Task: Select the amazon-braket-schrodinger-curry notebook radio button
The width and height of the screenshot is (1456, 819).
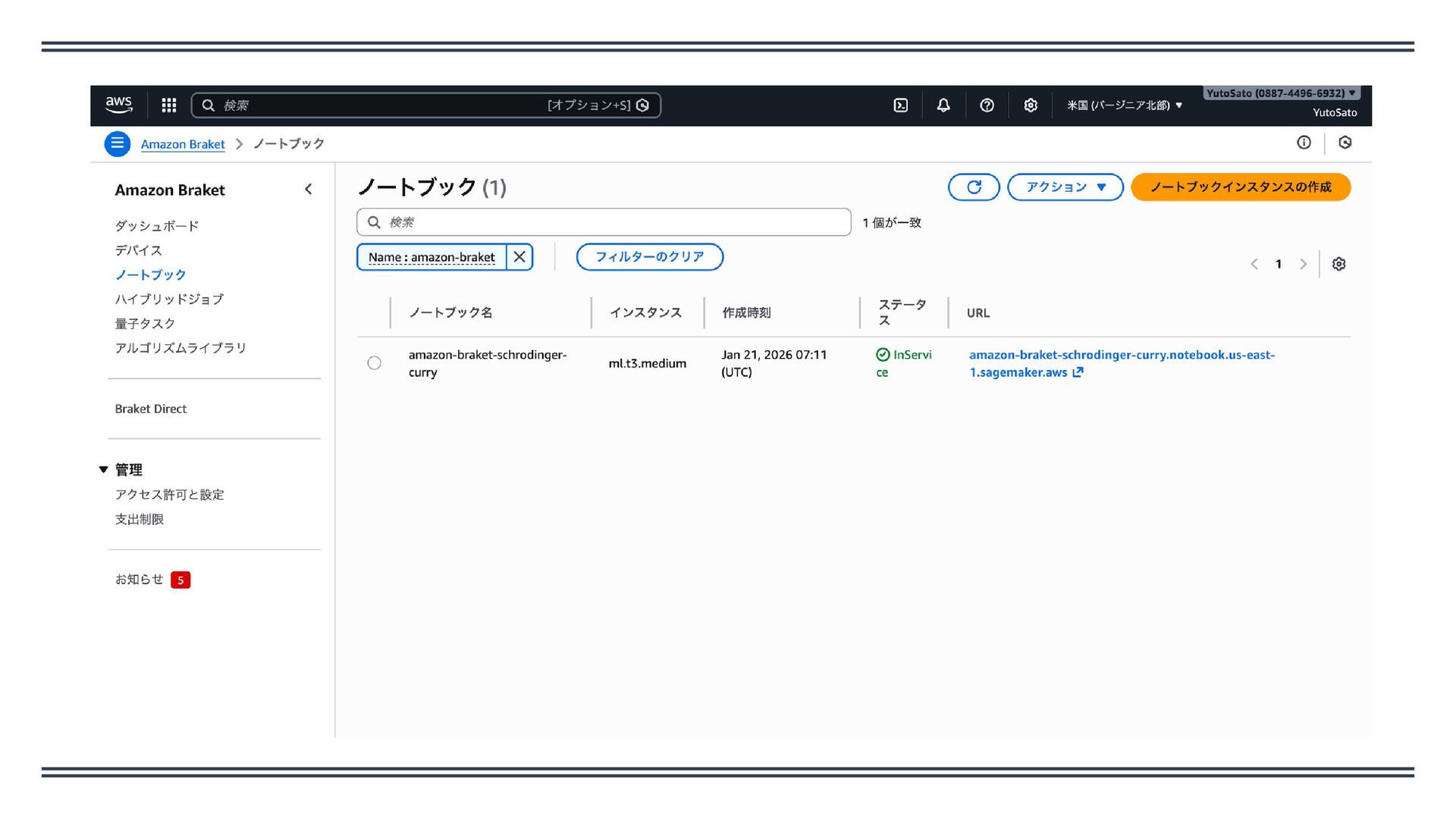Action: (374, 363)
